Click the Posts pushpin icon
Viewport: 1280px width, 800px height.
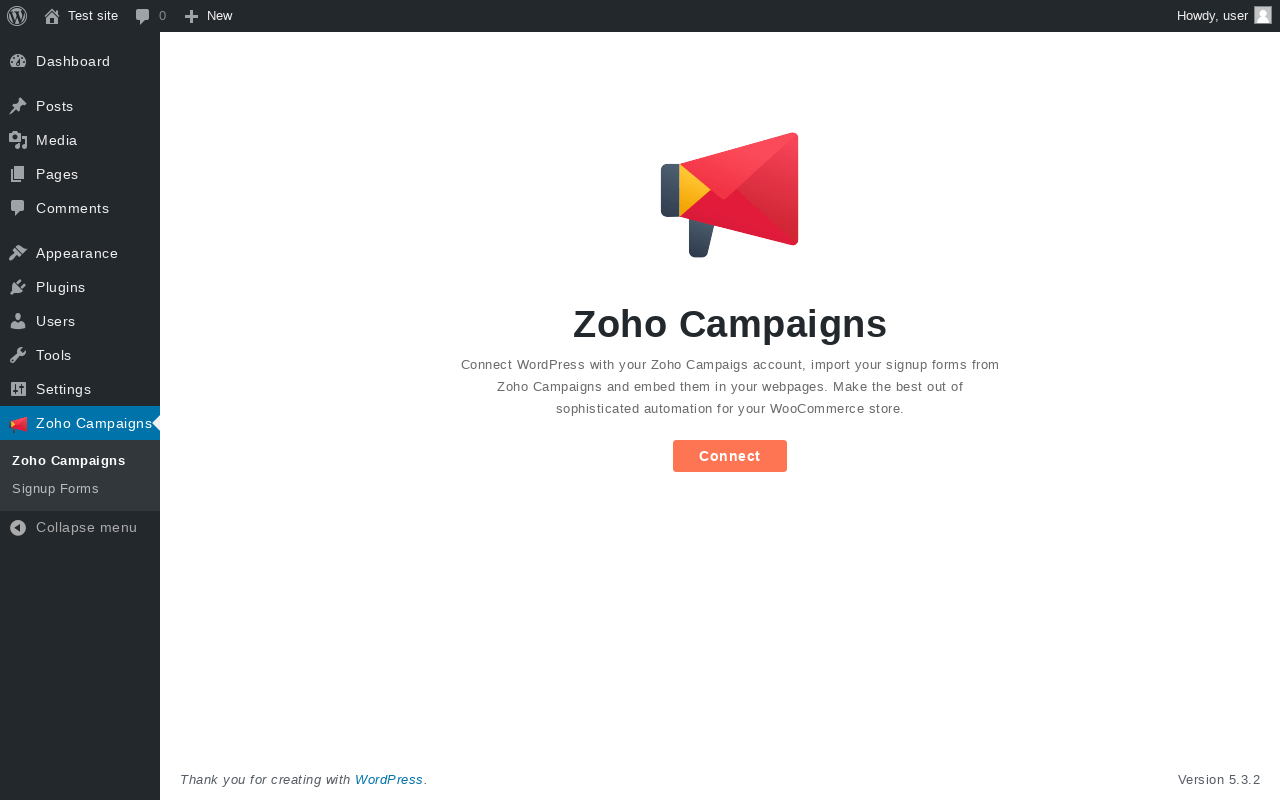click(18, 106)
